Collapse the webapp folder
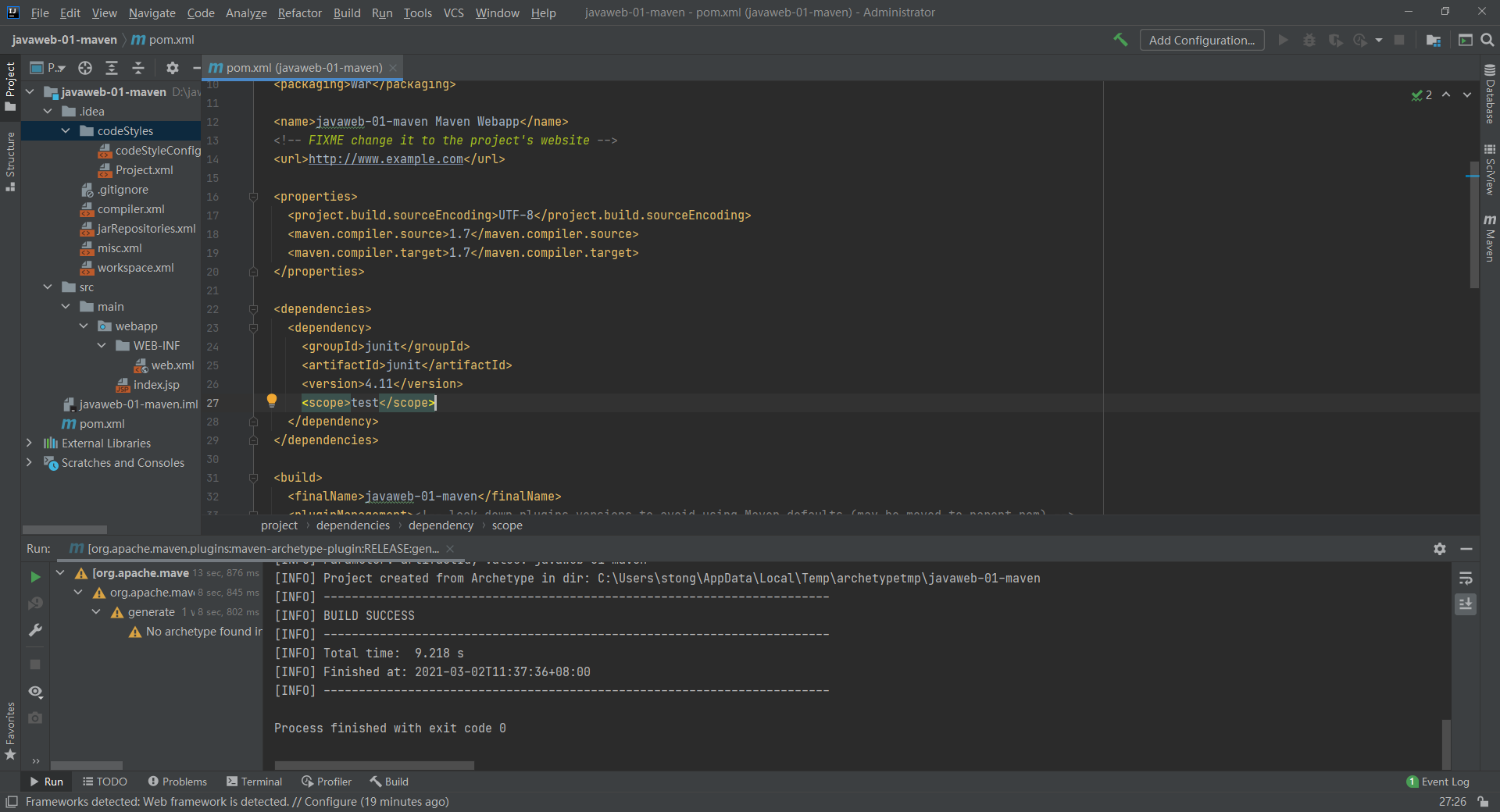The height and width of the screenshot is (812, 1500). coord(84,326)
